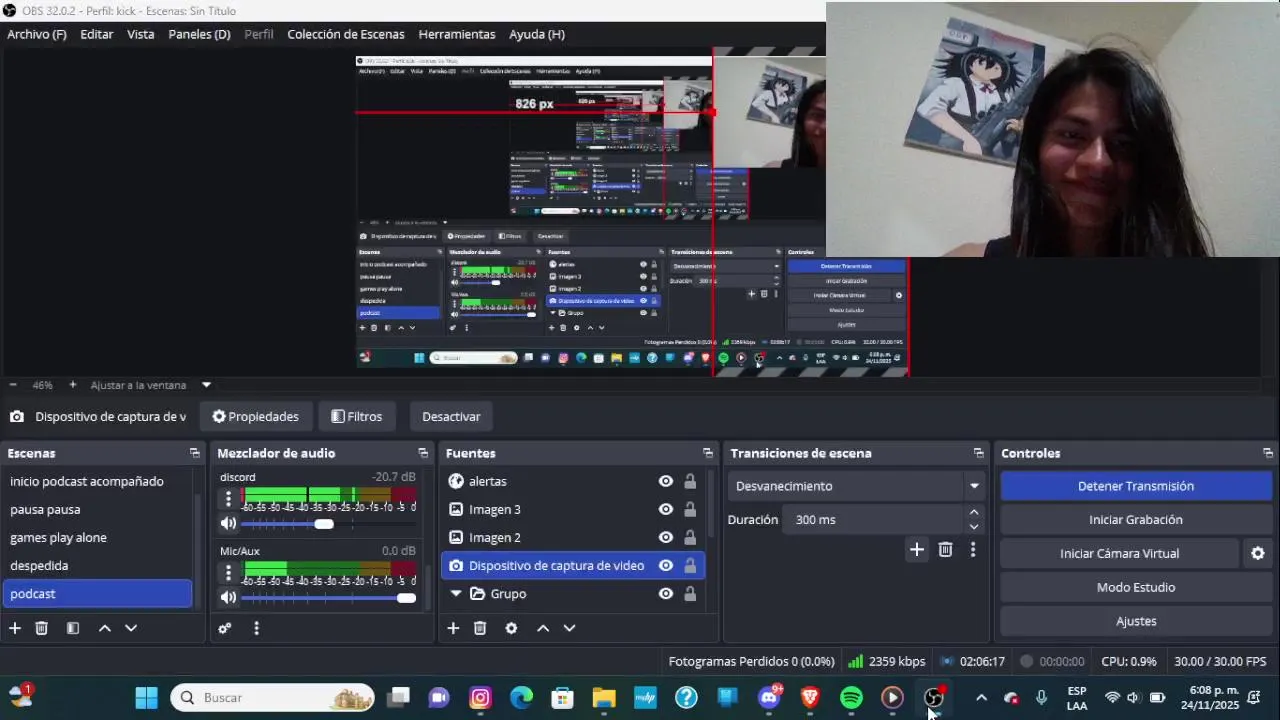Toggle visibility of Grupo source
The width and height of the screenshot is (1280, 720).
click(665, 593)
